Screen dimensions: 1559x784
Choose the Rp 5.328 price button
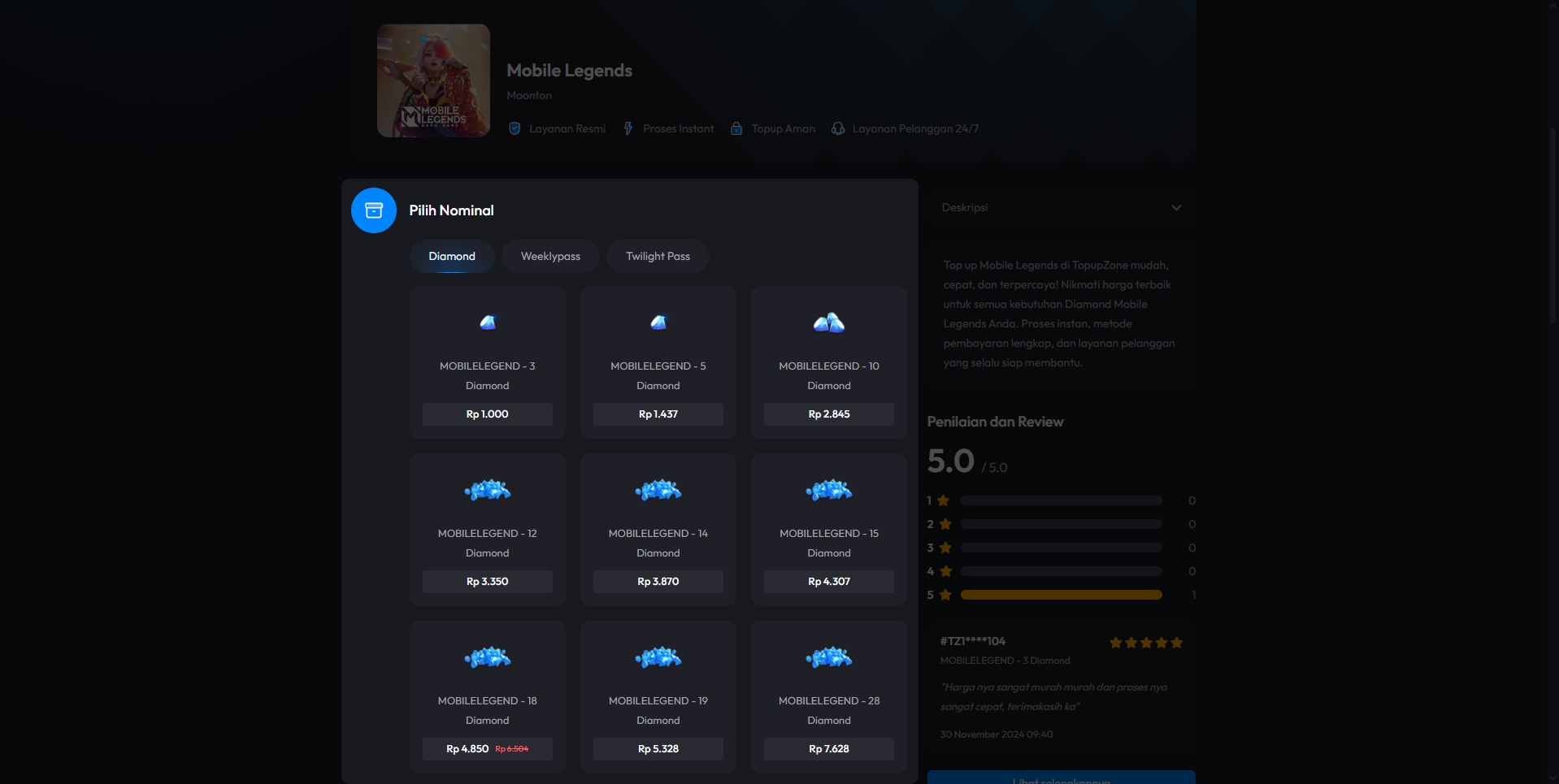pos(658,749)
